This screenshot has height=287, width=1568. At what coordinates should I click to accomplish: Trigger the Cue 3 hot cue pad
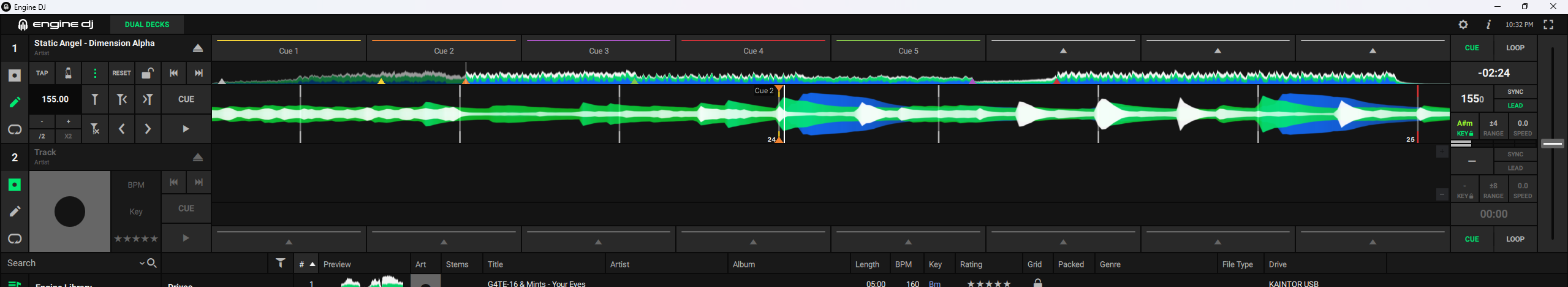[598, 48]
